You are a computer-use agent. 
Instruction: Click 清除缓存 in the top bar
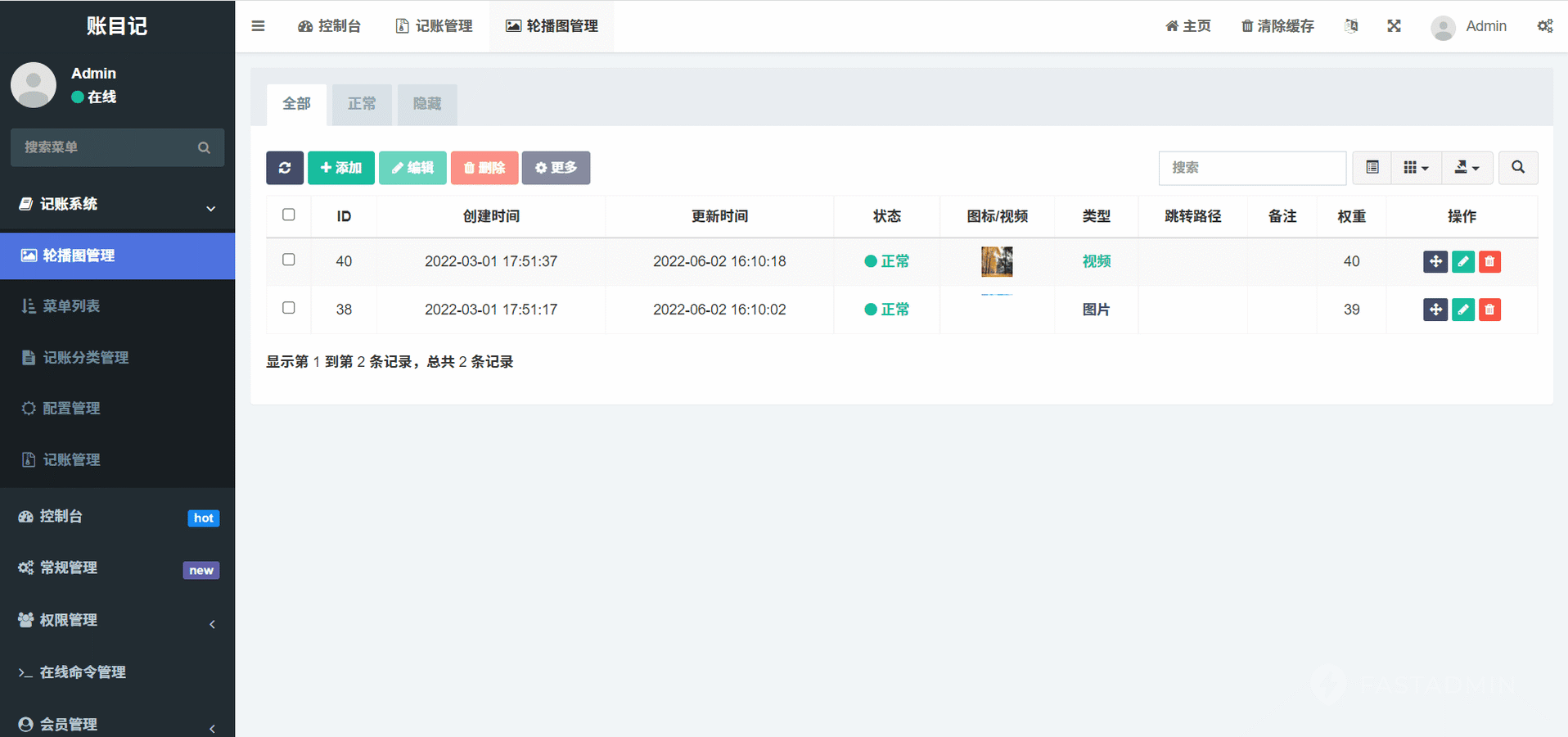coord(1277,26)
